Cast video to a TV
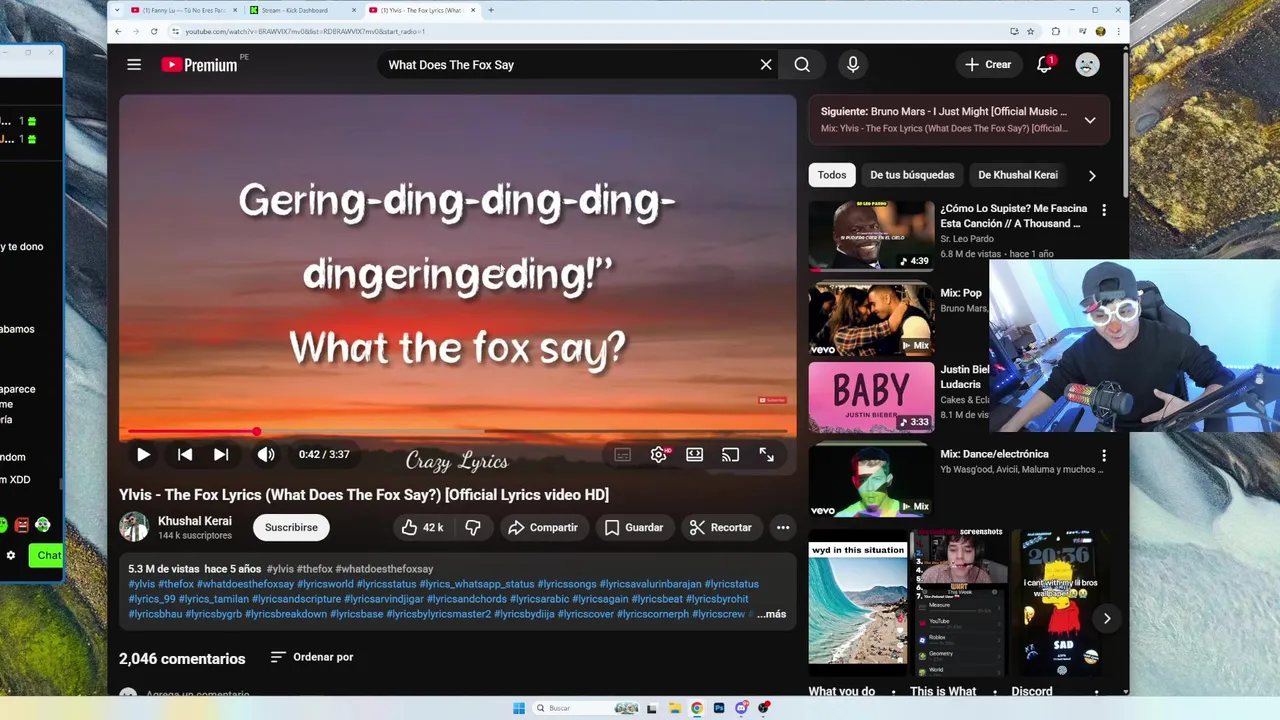 [x=731, y=455]
